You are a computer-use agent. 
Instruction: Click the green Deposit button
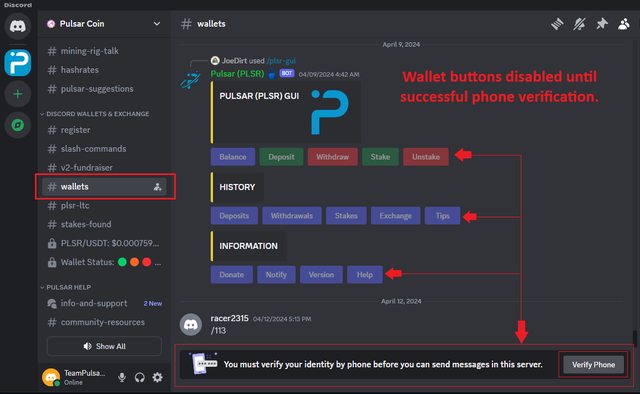281,157
